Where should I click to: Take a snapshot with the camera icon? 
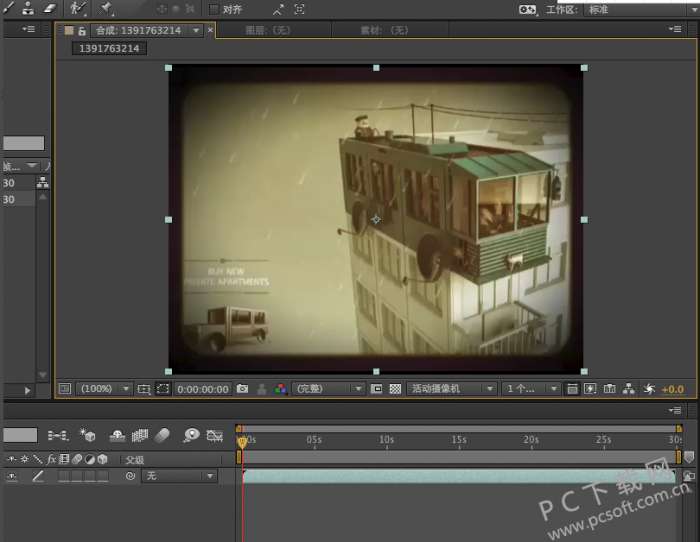[242, 389]
